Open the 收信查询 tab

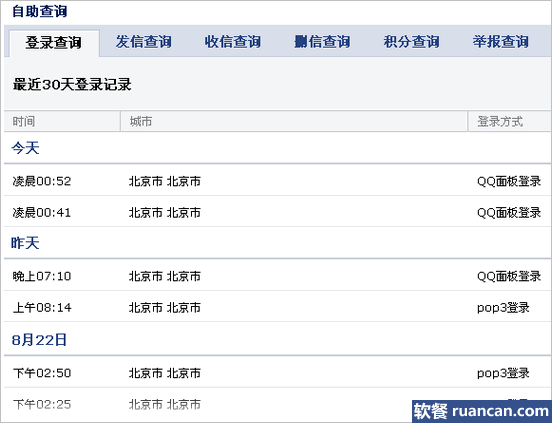tap(233, 42)
